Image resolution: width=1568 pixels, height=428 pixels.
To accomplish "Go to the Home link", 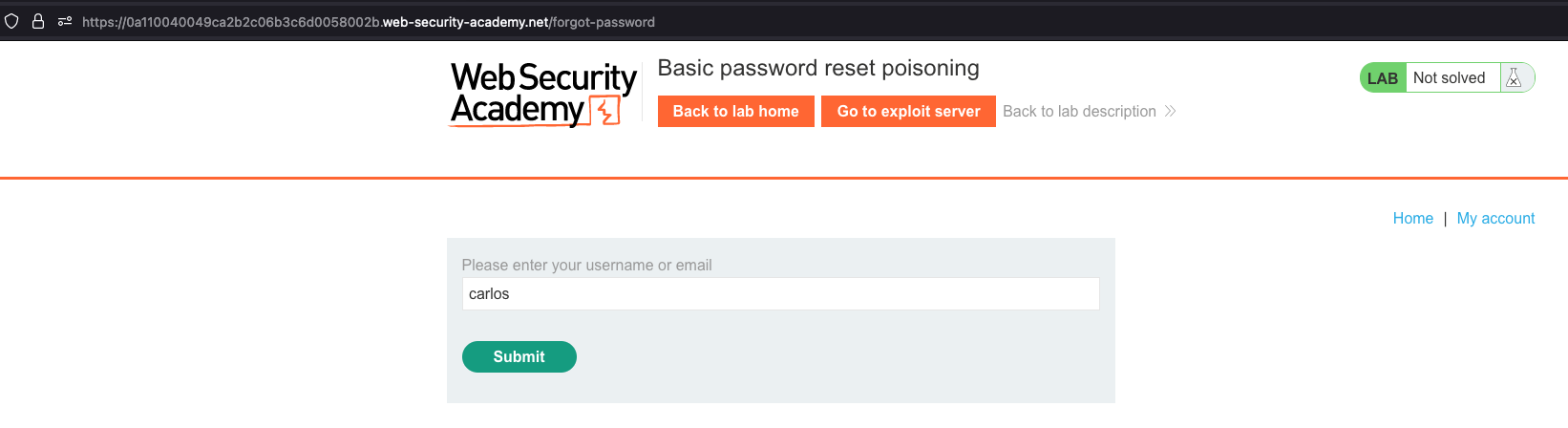I will pyautogui.click(x=1412, y=219).
